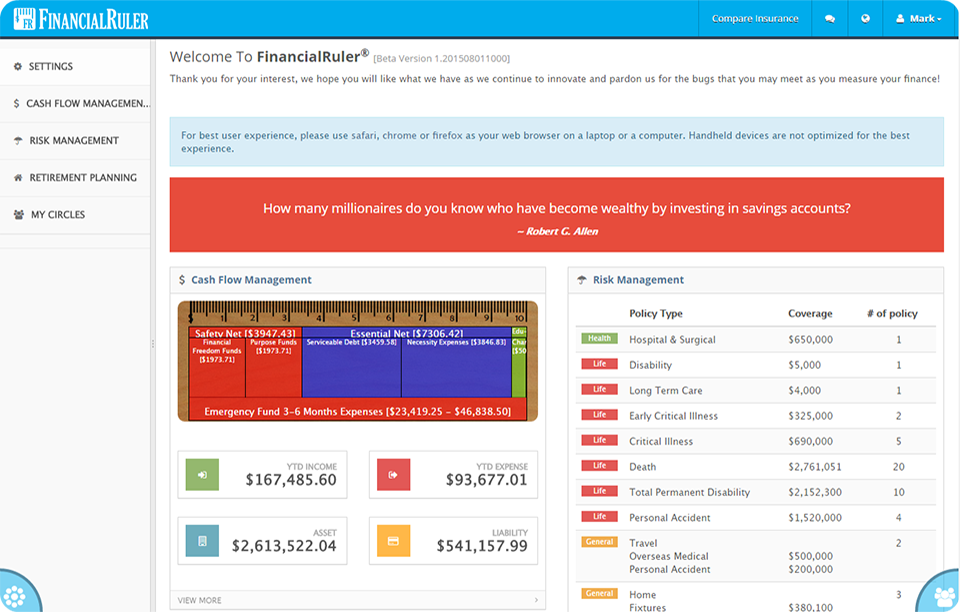The height and width of the screenshot is (612, 960).
Task: Click the green YTD Income icon
Action: pyautogui.click(x=202, y=474)
